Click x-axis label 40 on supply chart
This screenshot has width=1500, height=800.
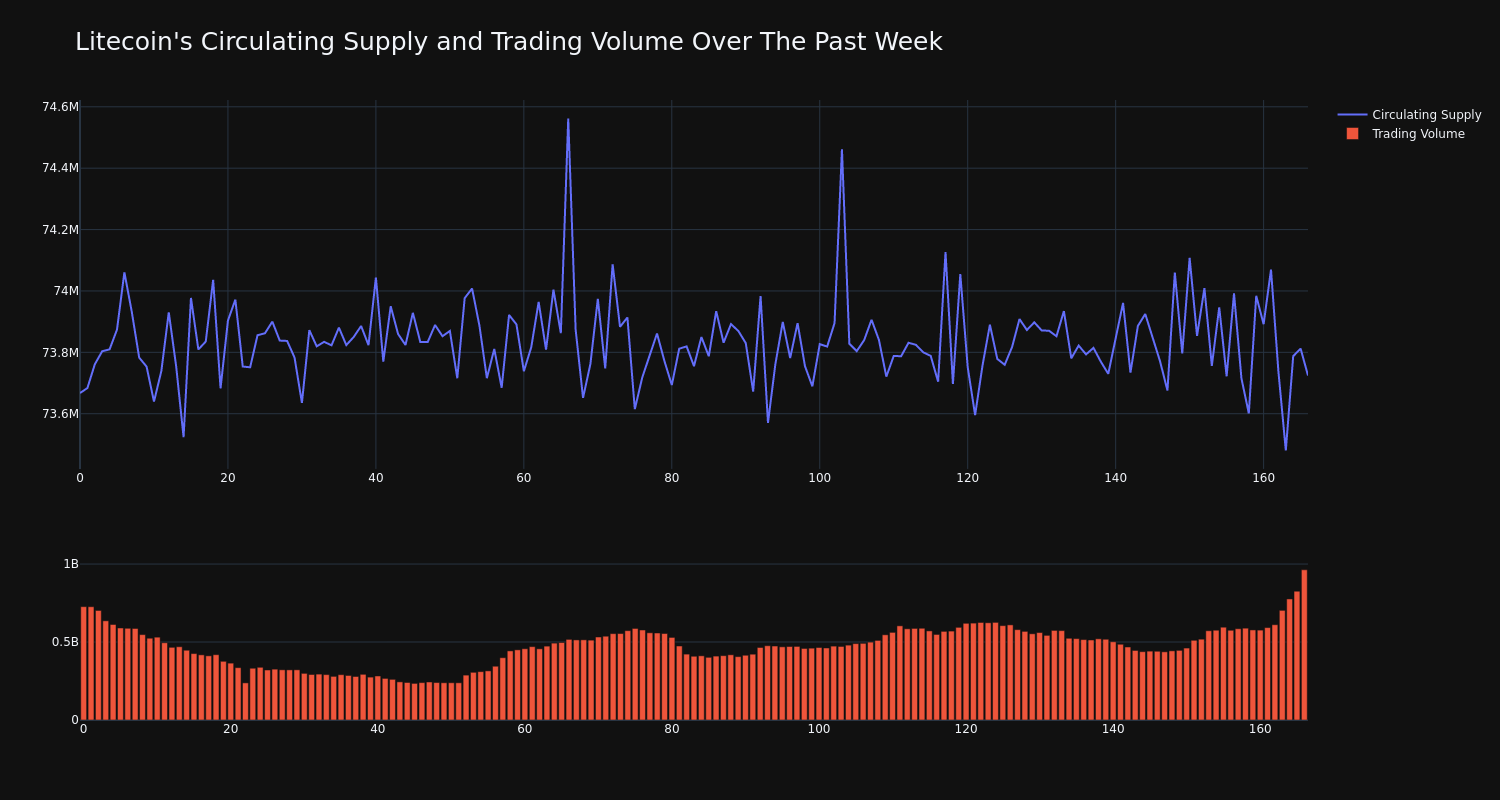[x=376, y=478]
